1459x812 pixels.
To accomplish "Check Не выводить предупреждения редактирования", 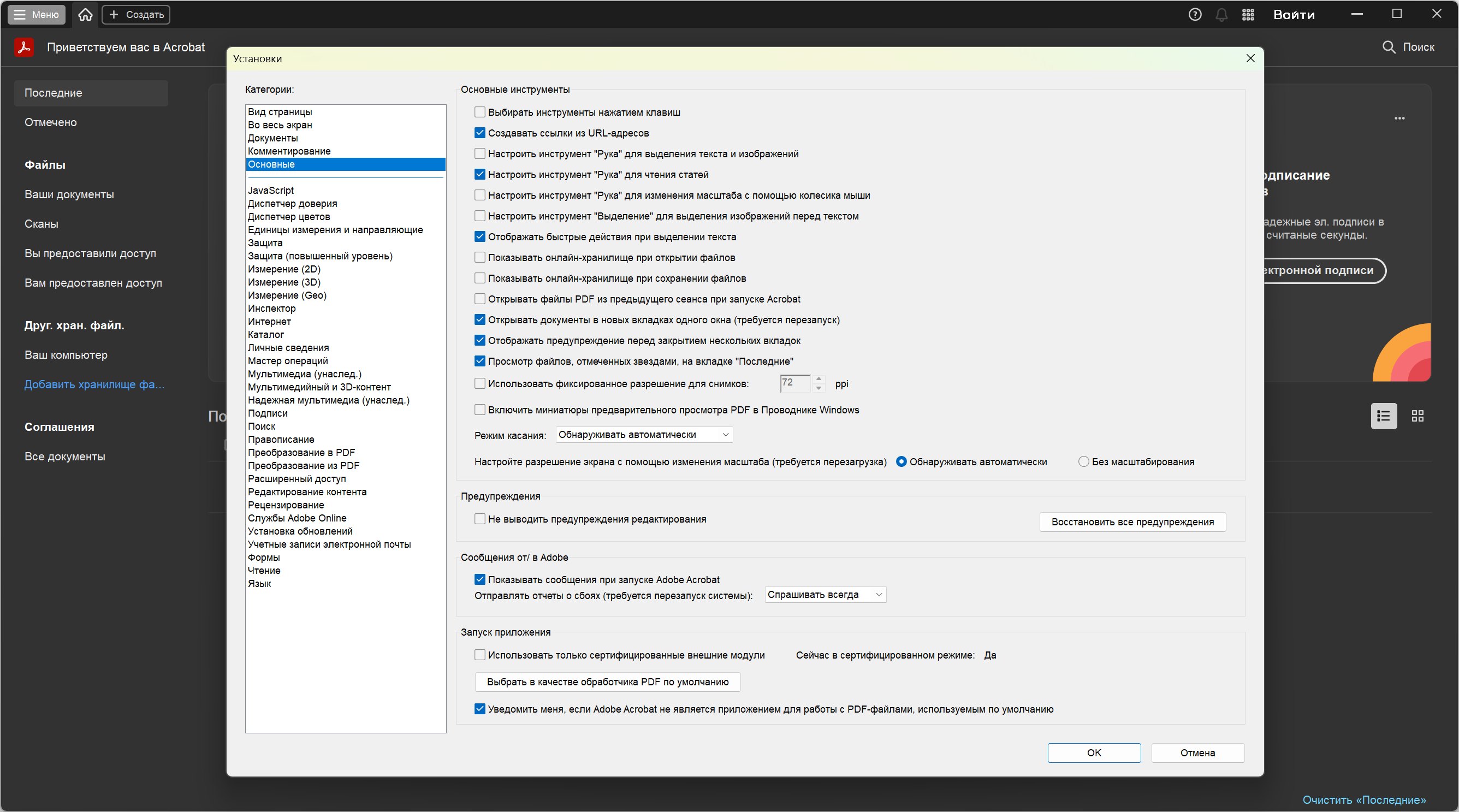I will 480,519.
